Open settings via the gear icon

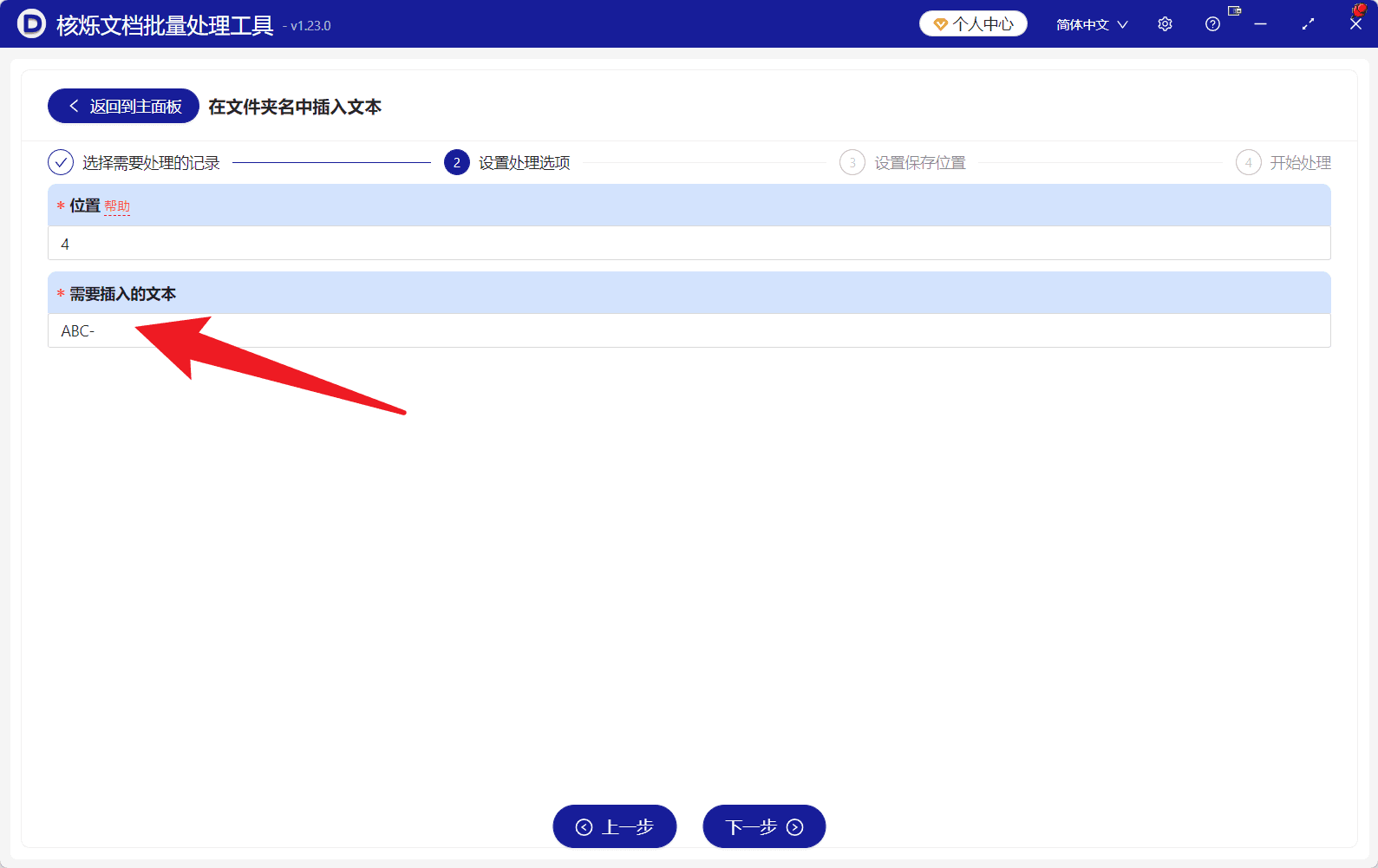point(1165,24)
